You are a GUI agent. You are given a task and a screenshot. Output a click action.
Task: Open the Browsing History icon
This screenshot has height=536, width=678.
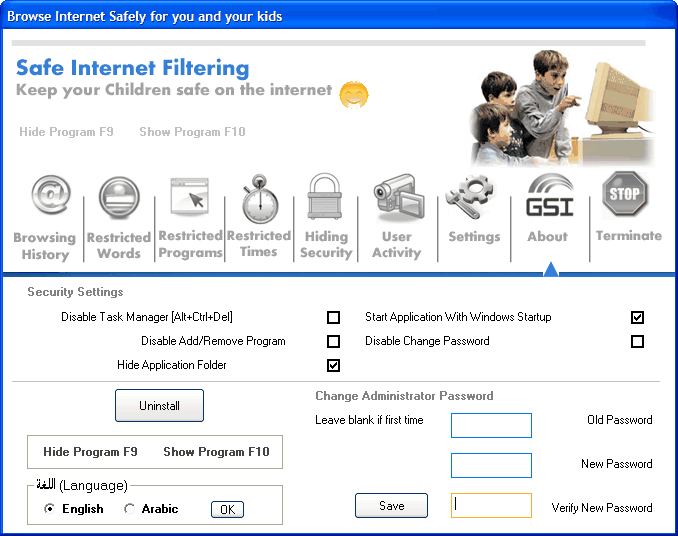[51, 195]
